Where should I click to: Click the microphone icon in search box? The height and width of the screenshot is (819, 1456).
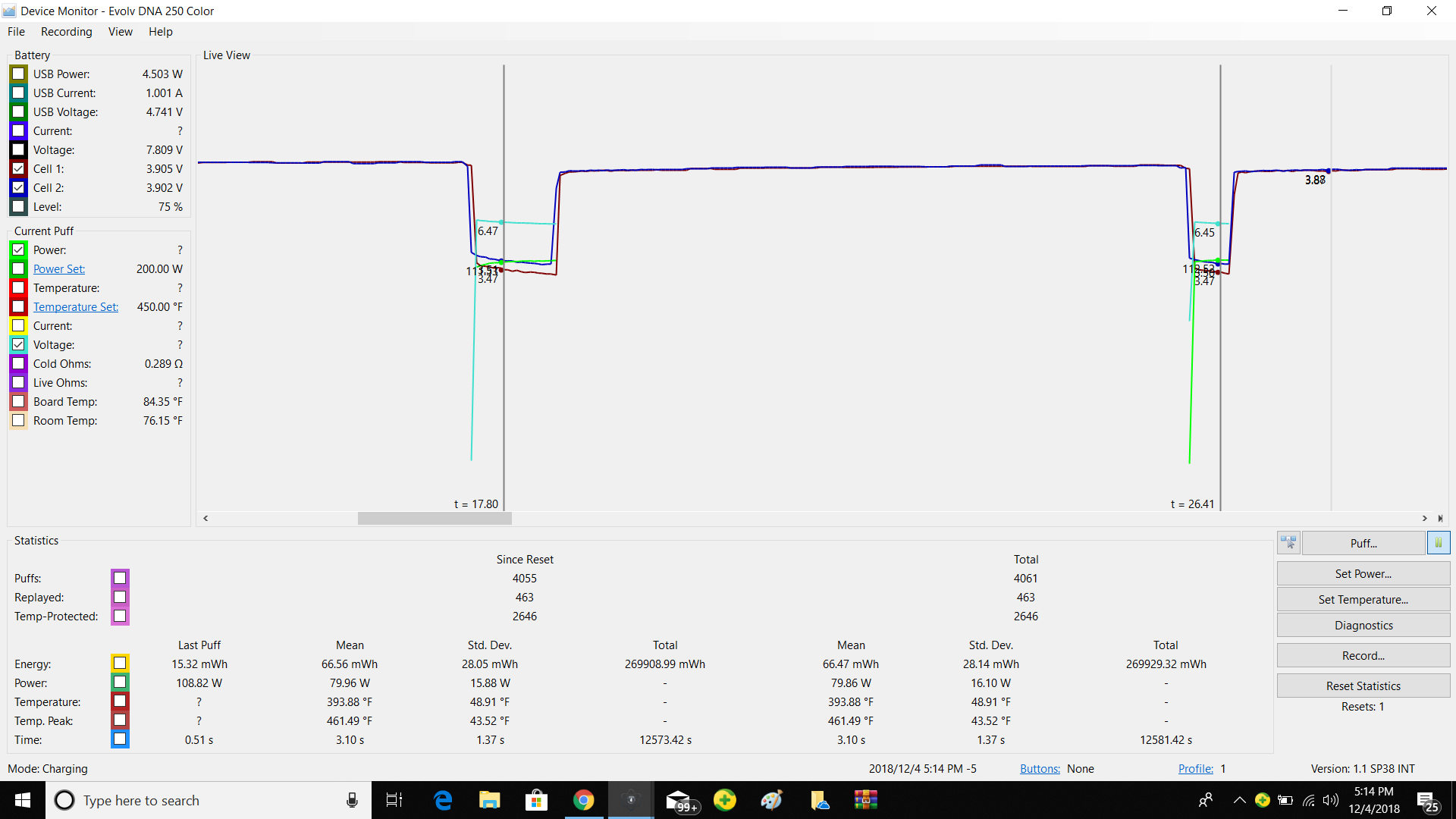pos(352,800)
